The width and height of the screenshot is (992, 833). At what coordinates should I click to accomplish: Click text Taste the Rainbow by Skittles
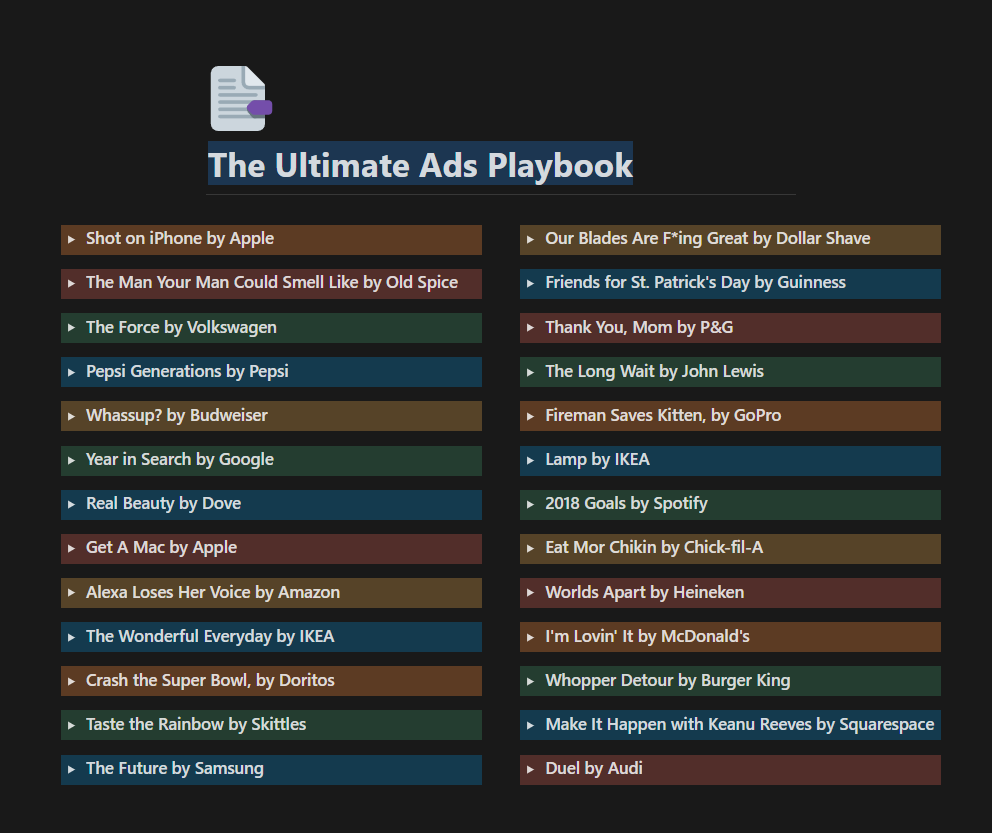click(196, 724)
